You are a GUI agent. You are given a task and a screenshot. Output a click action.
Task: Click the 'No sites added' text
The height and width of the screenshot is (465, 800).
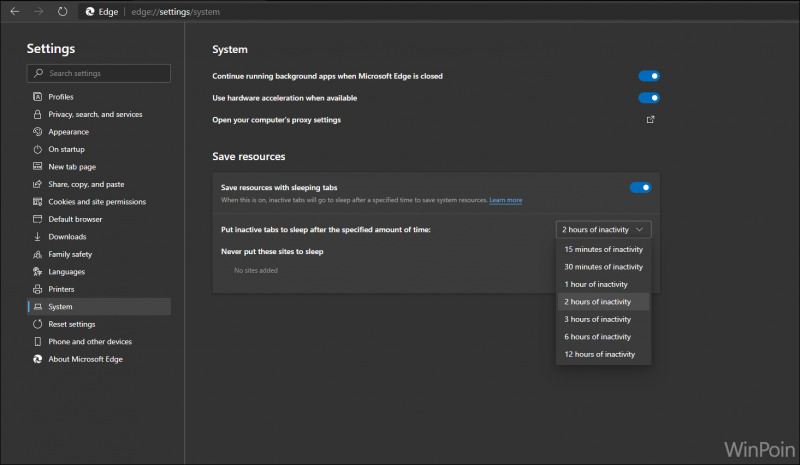[x=256, y=271]
